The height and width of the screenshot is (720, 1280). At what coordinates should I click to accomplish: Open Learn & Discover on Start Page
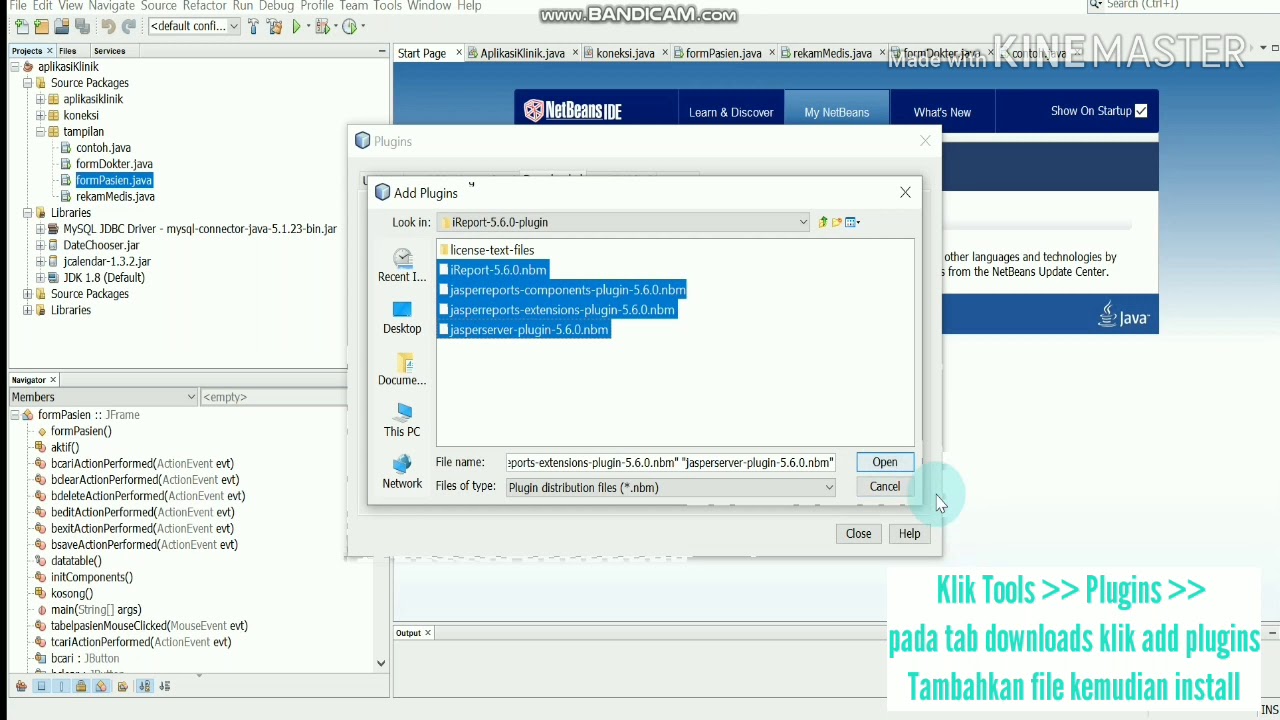pos(731,112)
